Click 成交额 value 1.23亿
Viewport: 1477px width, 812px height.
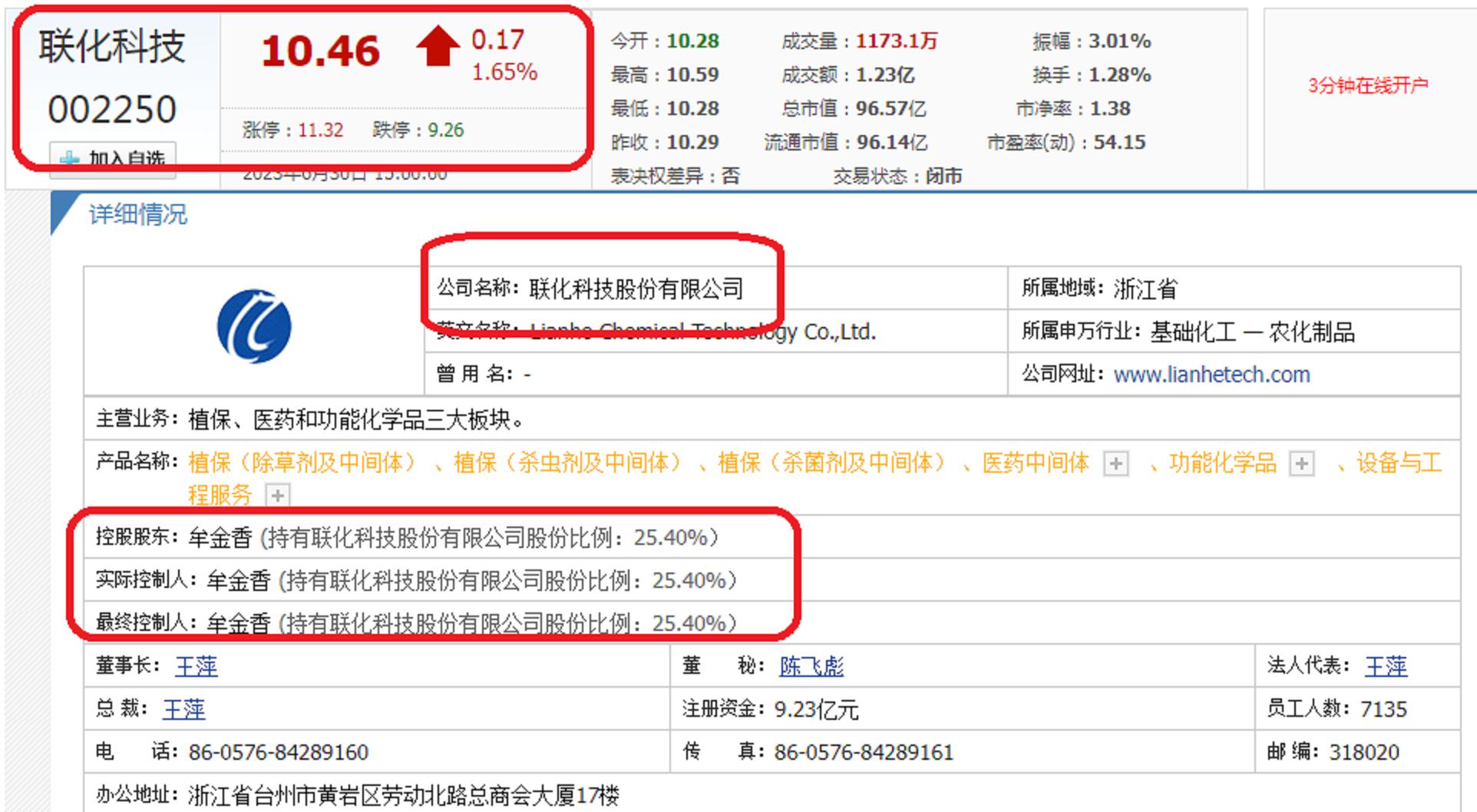885,74
